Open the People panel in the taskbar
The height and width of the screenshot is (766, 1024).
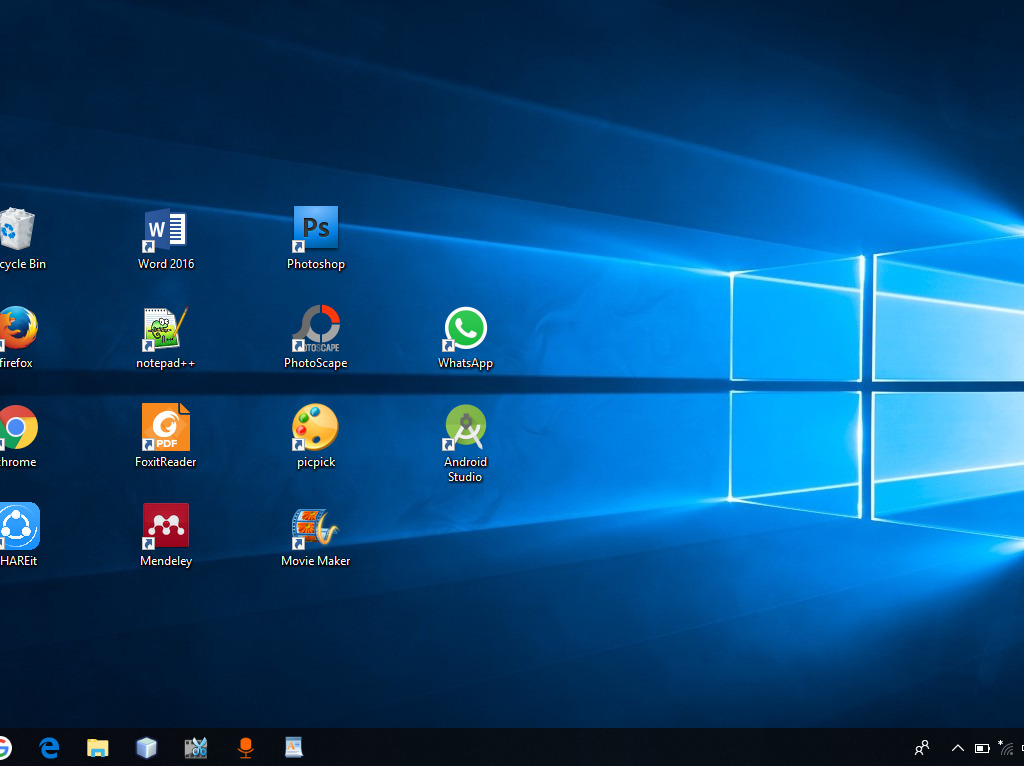click(920, 747)
